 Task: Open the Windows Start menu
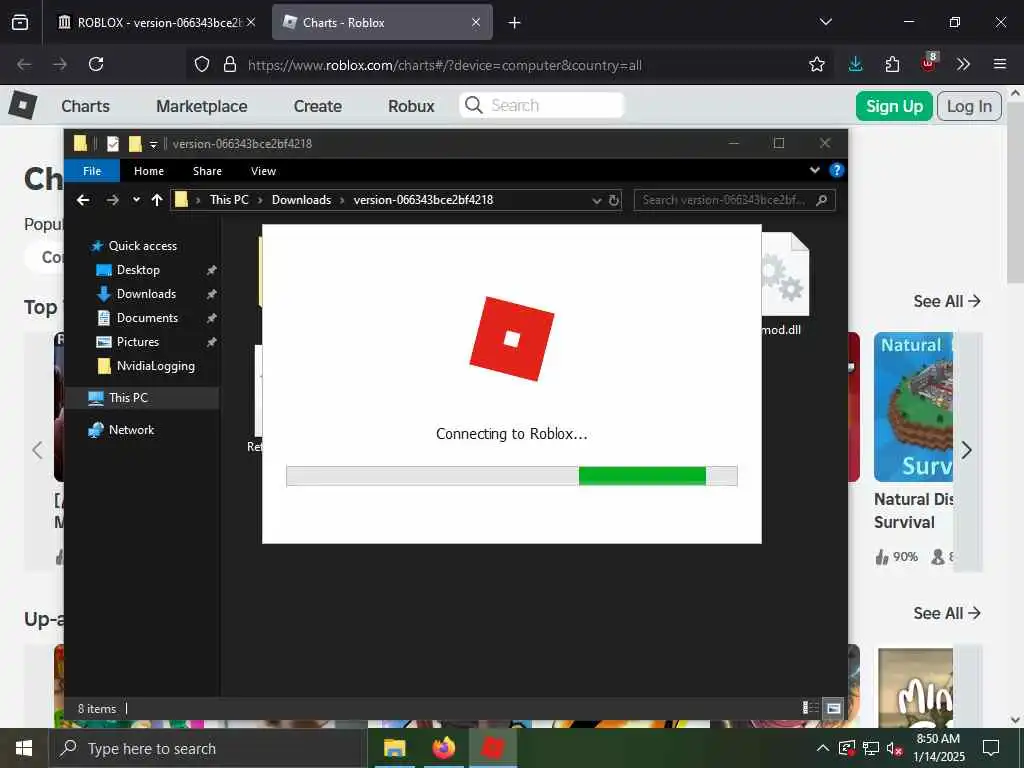pos(24,748)
